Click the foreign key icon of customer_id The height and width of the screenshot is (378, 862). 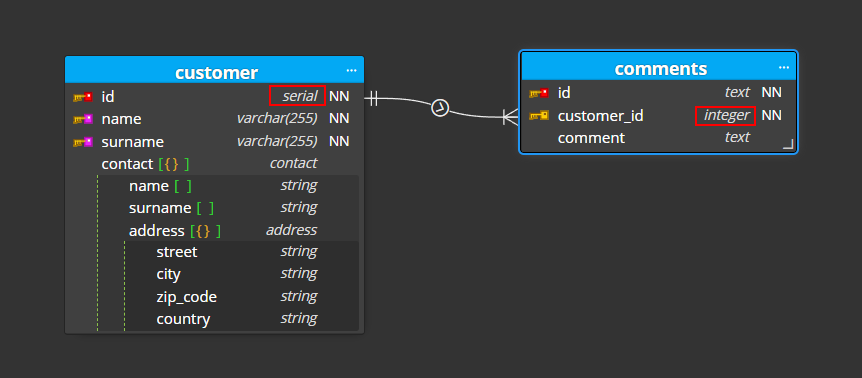click(539, 115)
